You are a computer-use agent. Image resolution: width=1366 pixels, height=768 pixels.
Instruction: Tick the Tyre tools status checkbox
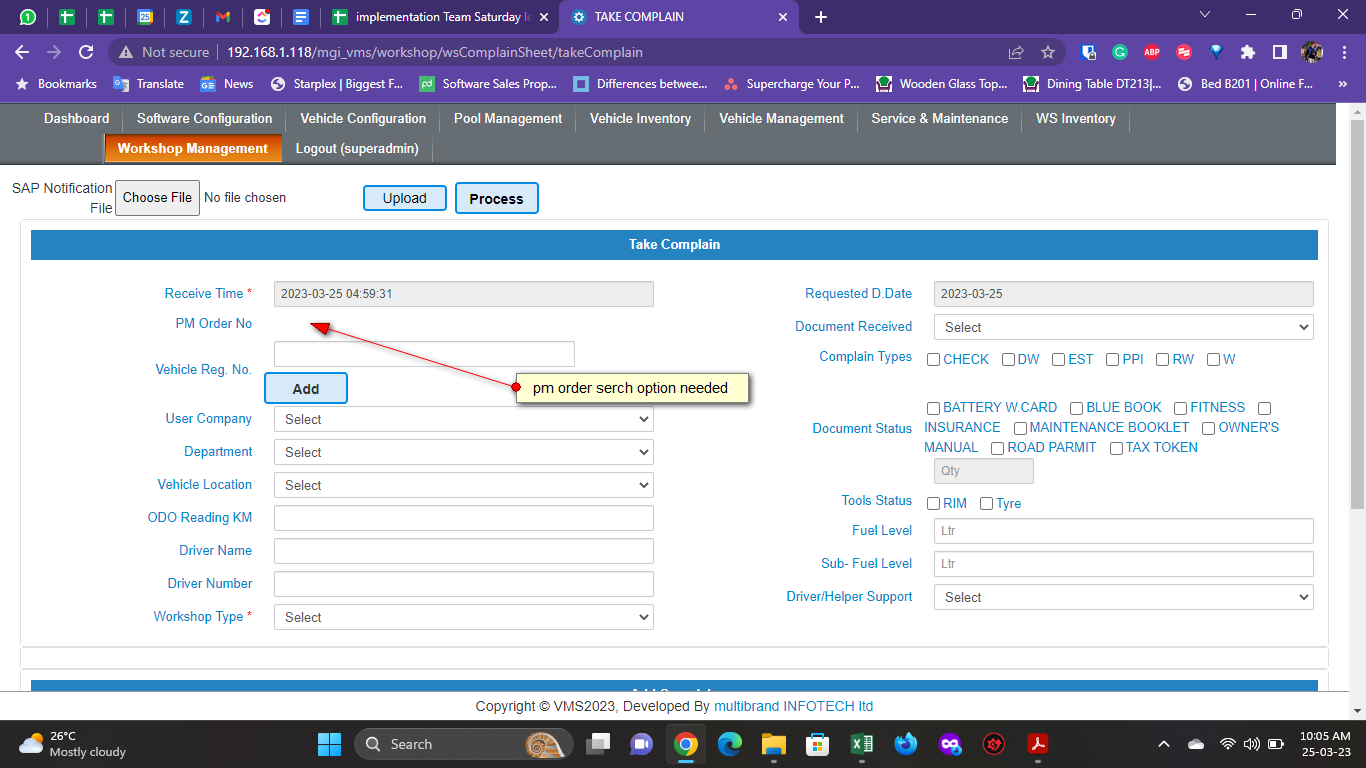point(986,504)
